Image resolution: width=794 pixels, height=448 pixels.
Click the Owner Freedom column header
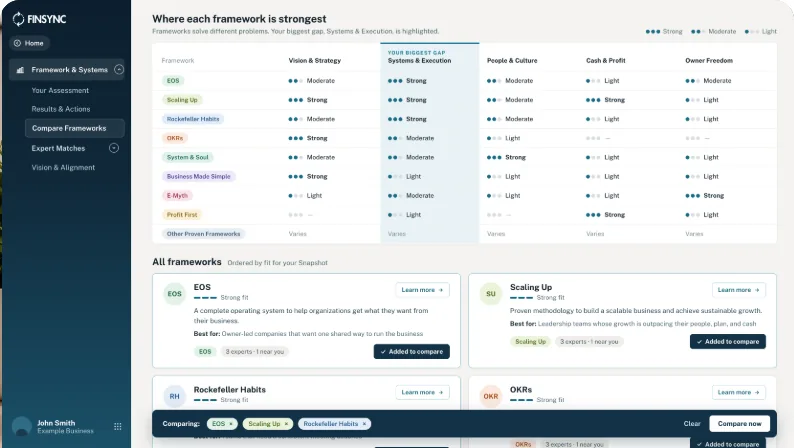tap(709, 60)
